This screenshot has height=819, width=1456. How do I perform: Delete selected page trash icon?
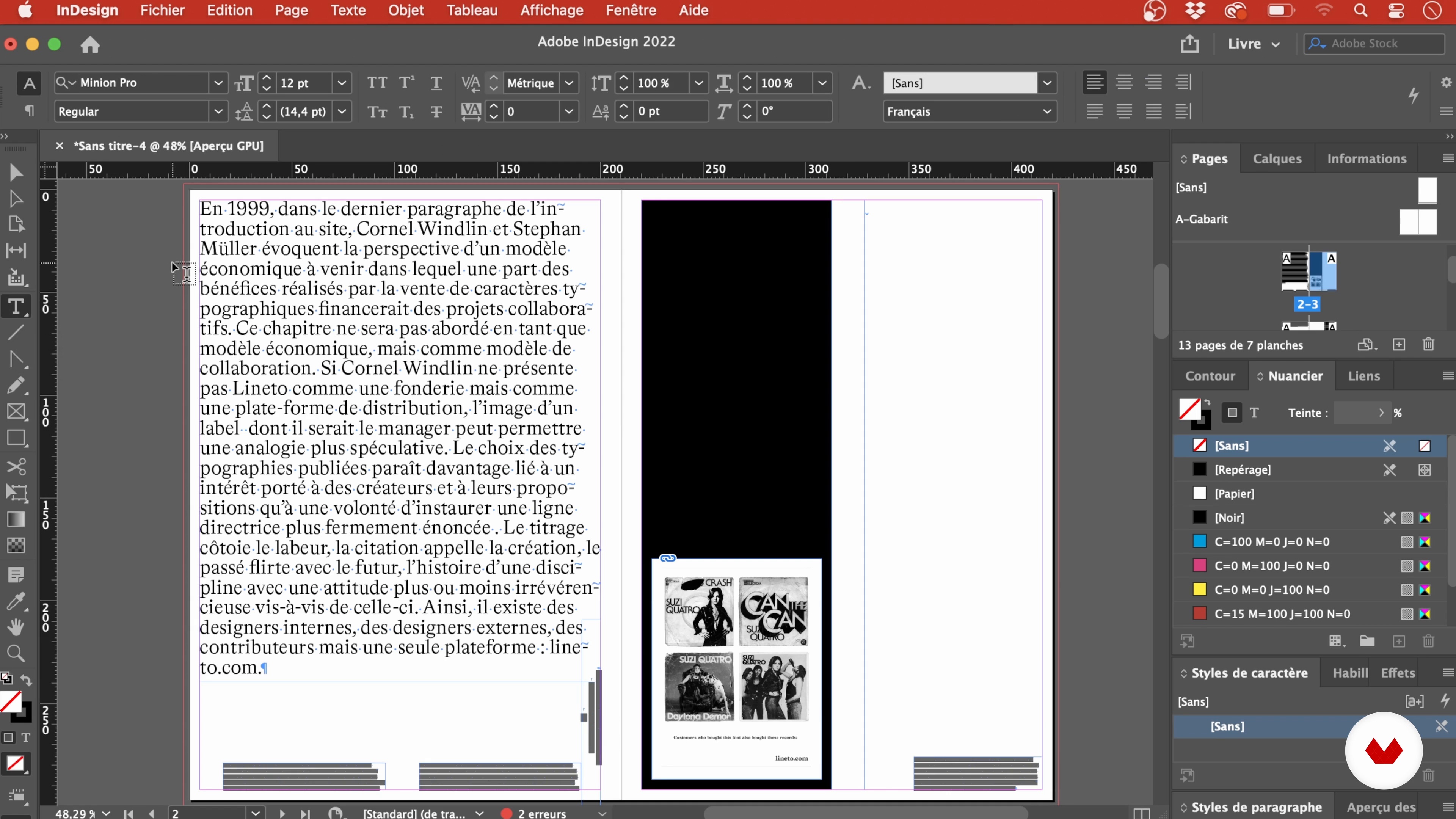pos(1428,345)
